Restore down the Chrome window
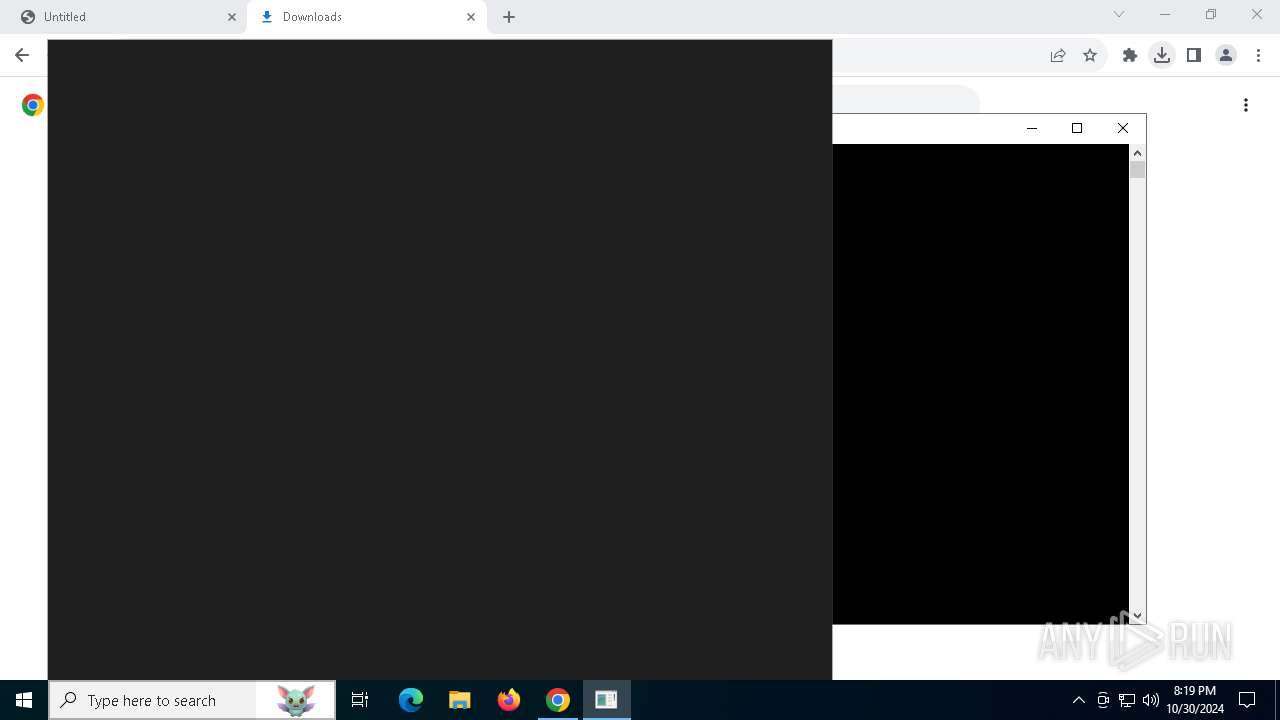1280x720 pixels. 1211,14
